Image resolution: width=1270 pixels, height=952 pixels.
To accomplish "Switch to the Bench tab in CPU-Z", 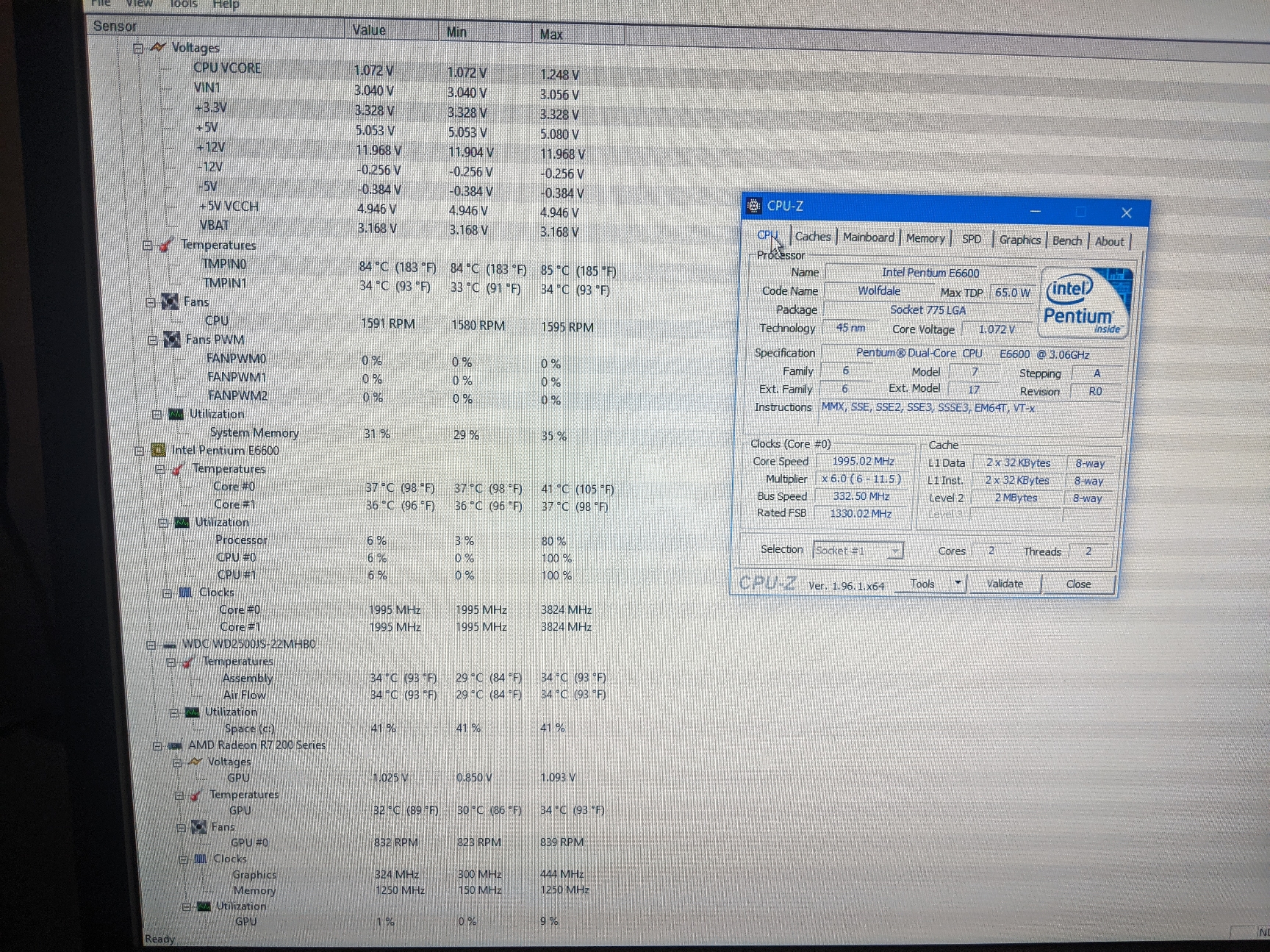I will coord(1067,240).
